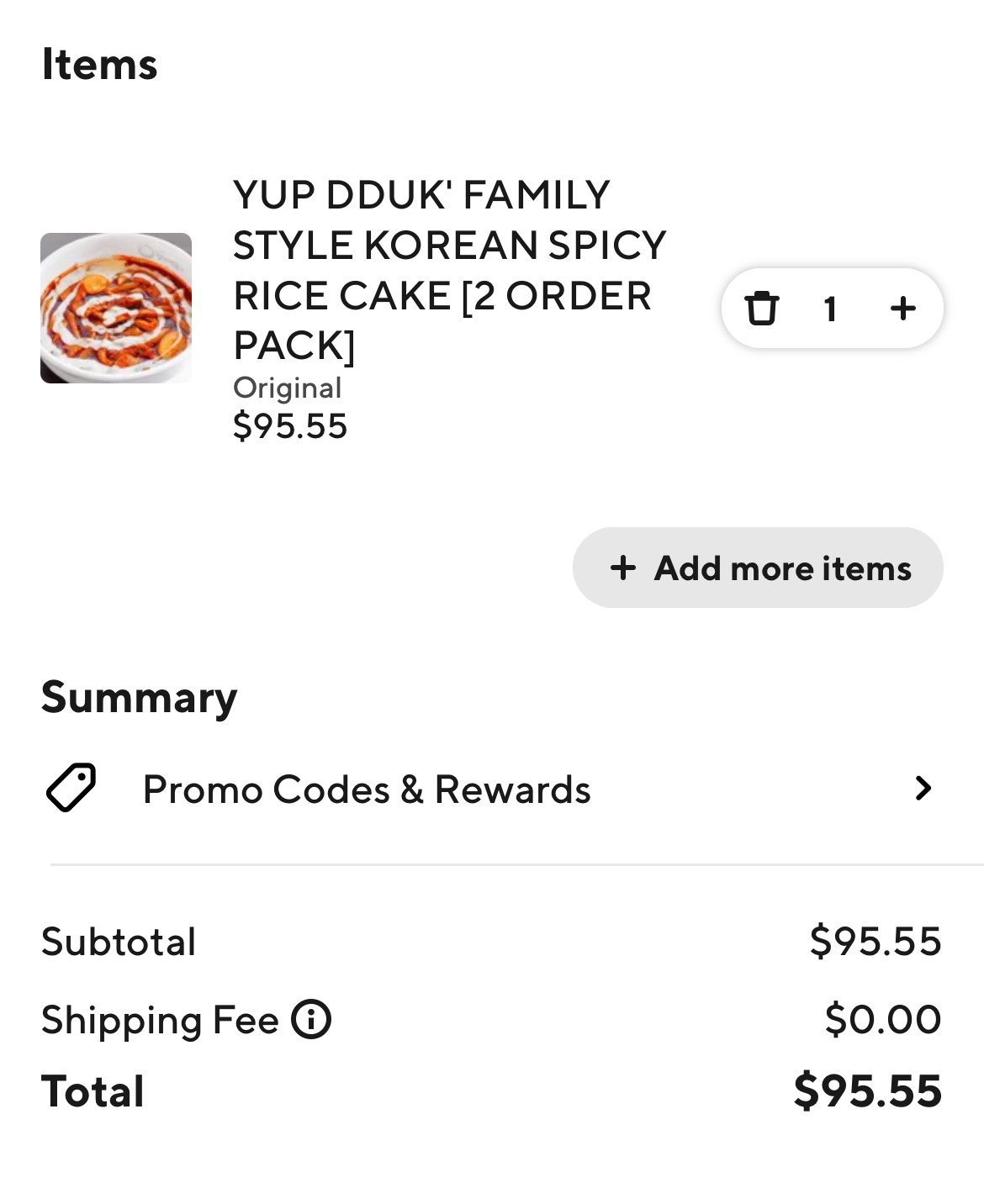Click the item price under Original
984x1204 pixels.
pos(290,425)
